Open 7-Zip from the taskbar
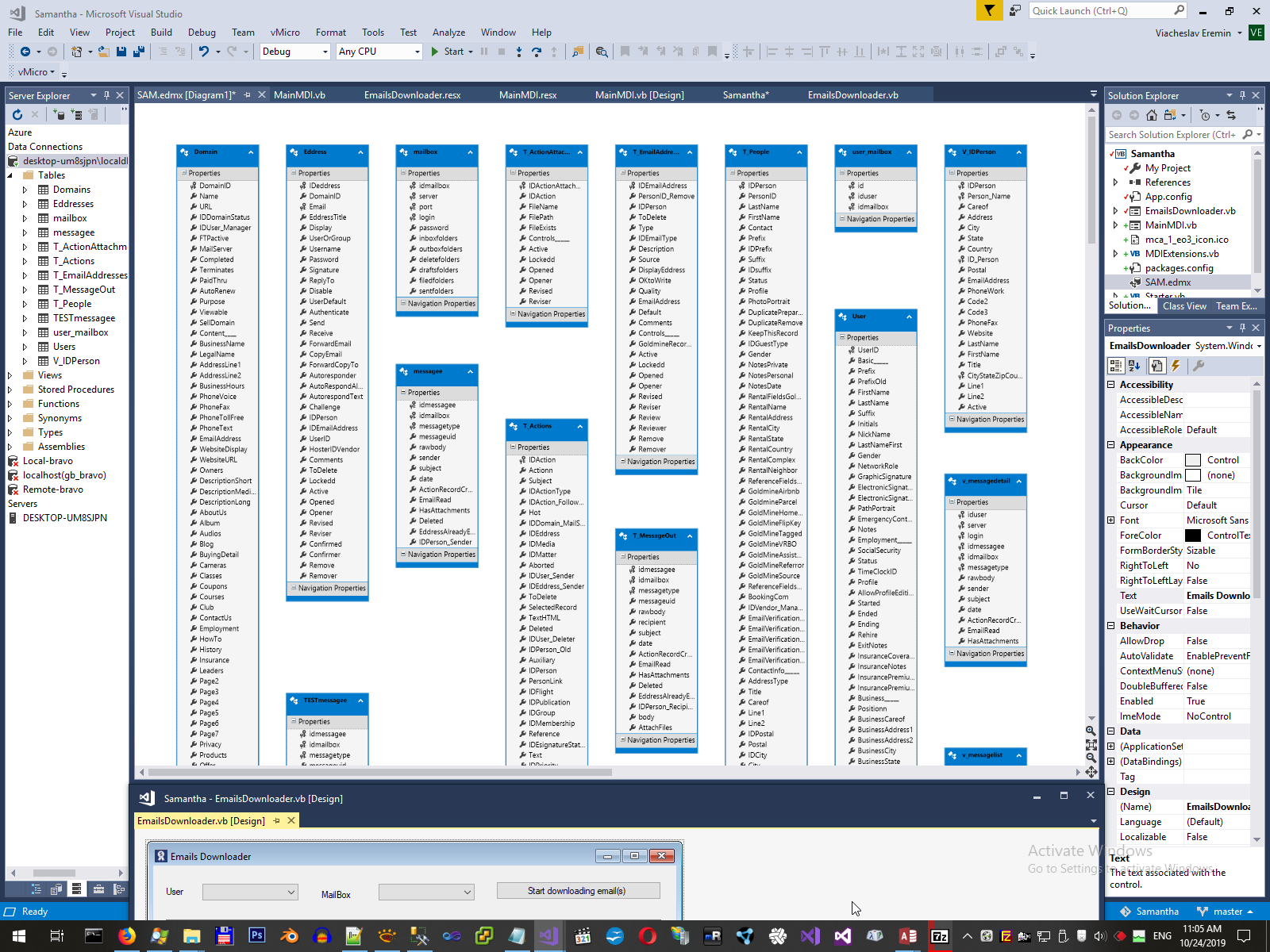 point(940,936)
